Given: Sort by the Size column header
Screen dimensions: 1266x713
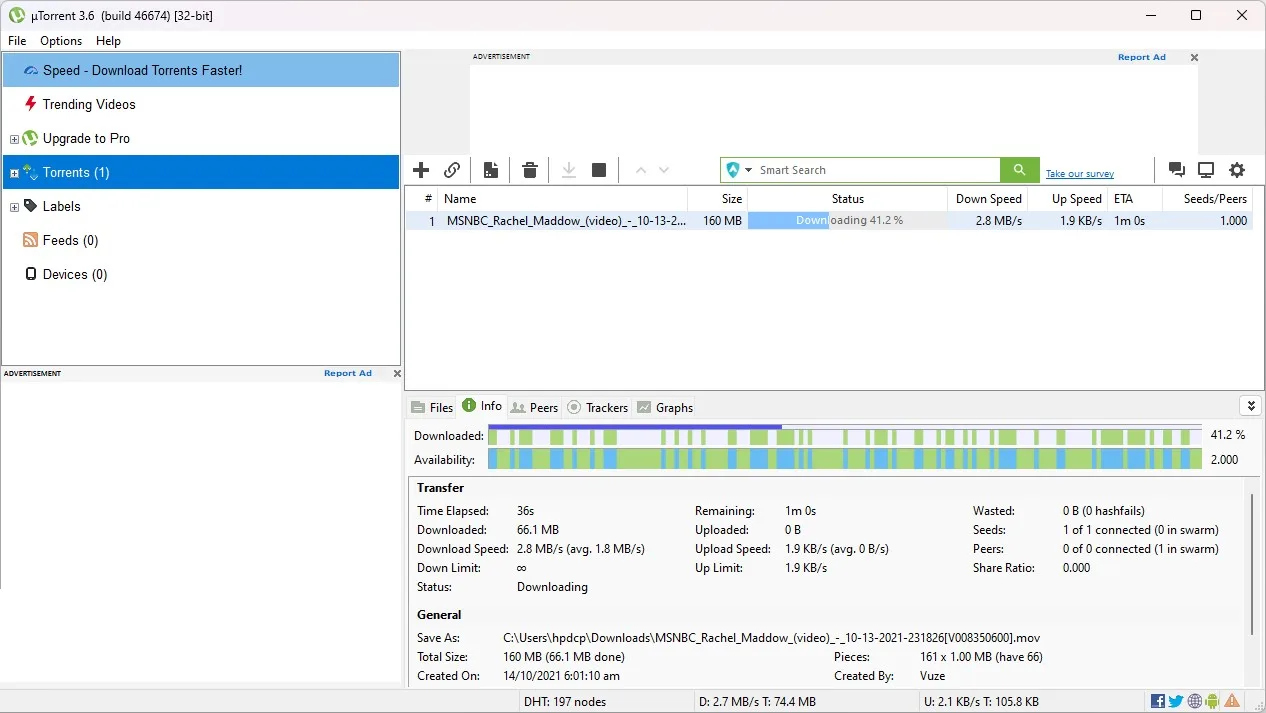Looking at the screenshot, I should (x=717, y=199).
